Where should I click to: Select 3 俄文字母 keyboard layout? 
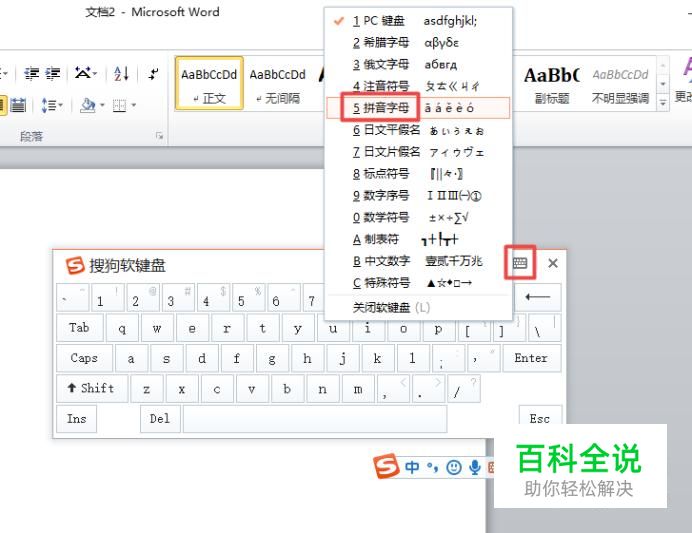tap(418, 64)
